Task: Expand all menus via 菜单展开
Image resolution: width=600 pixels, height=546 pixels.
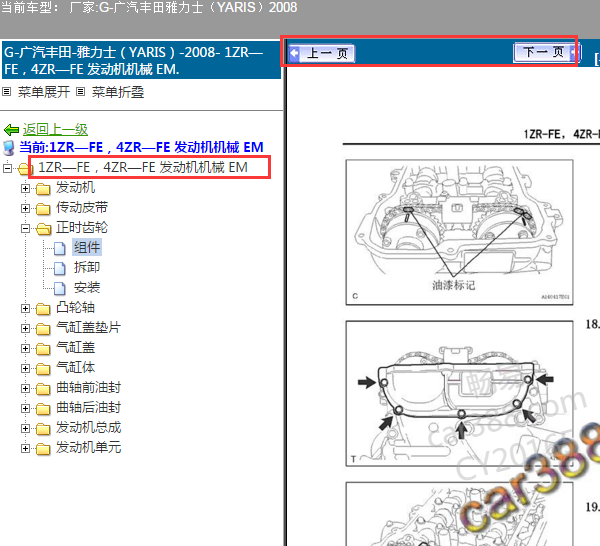Action: 44,92
